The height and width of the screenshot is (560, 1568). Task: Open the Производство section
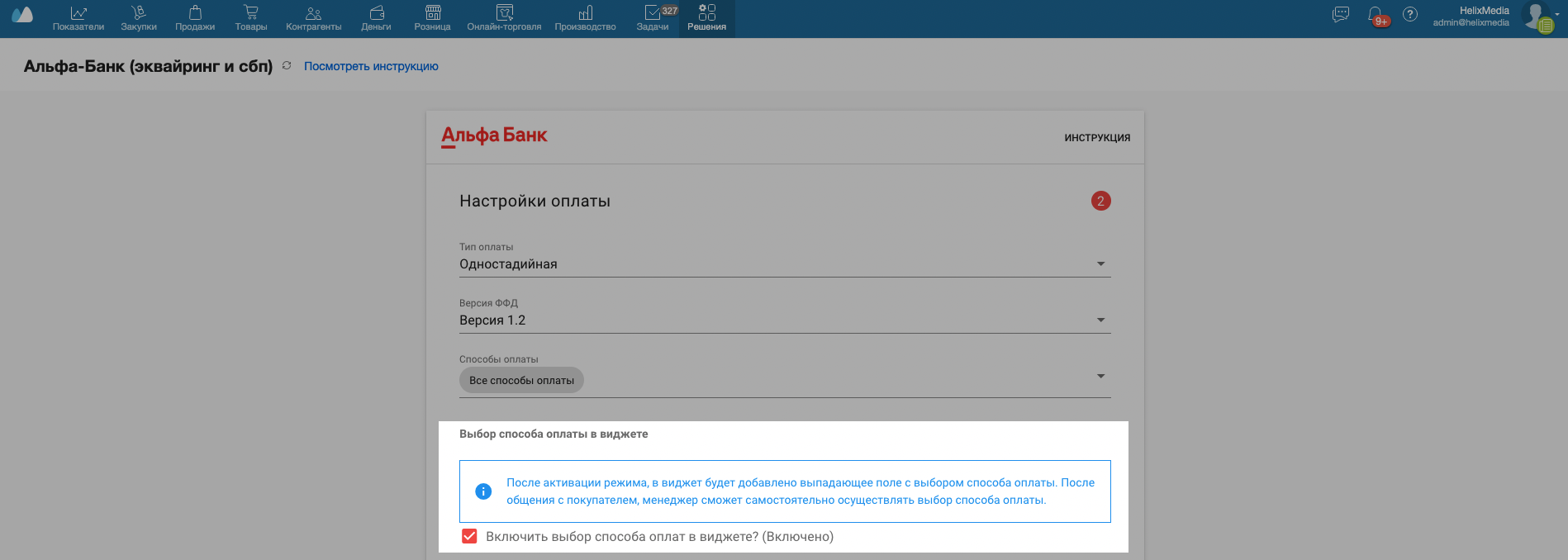[586, 19]
